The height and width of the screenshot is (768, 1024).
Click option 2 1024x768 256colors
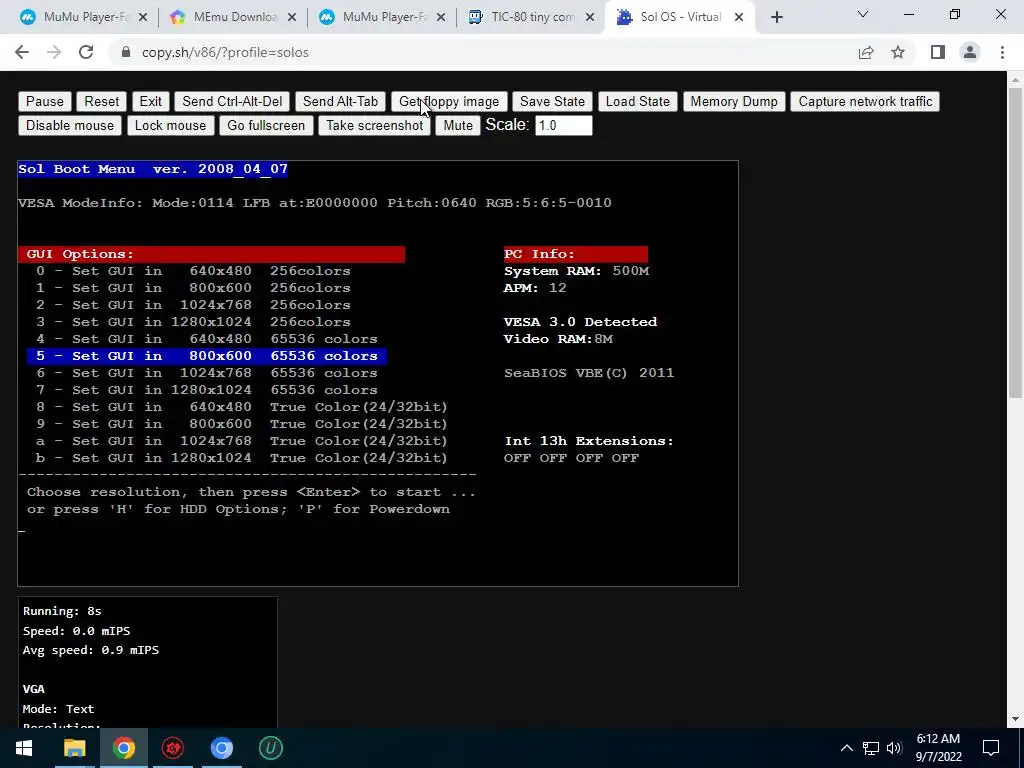pos(193,305)
